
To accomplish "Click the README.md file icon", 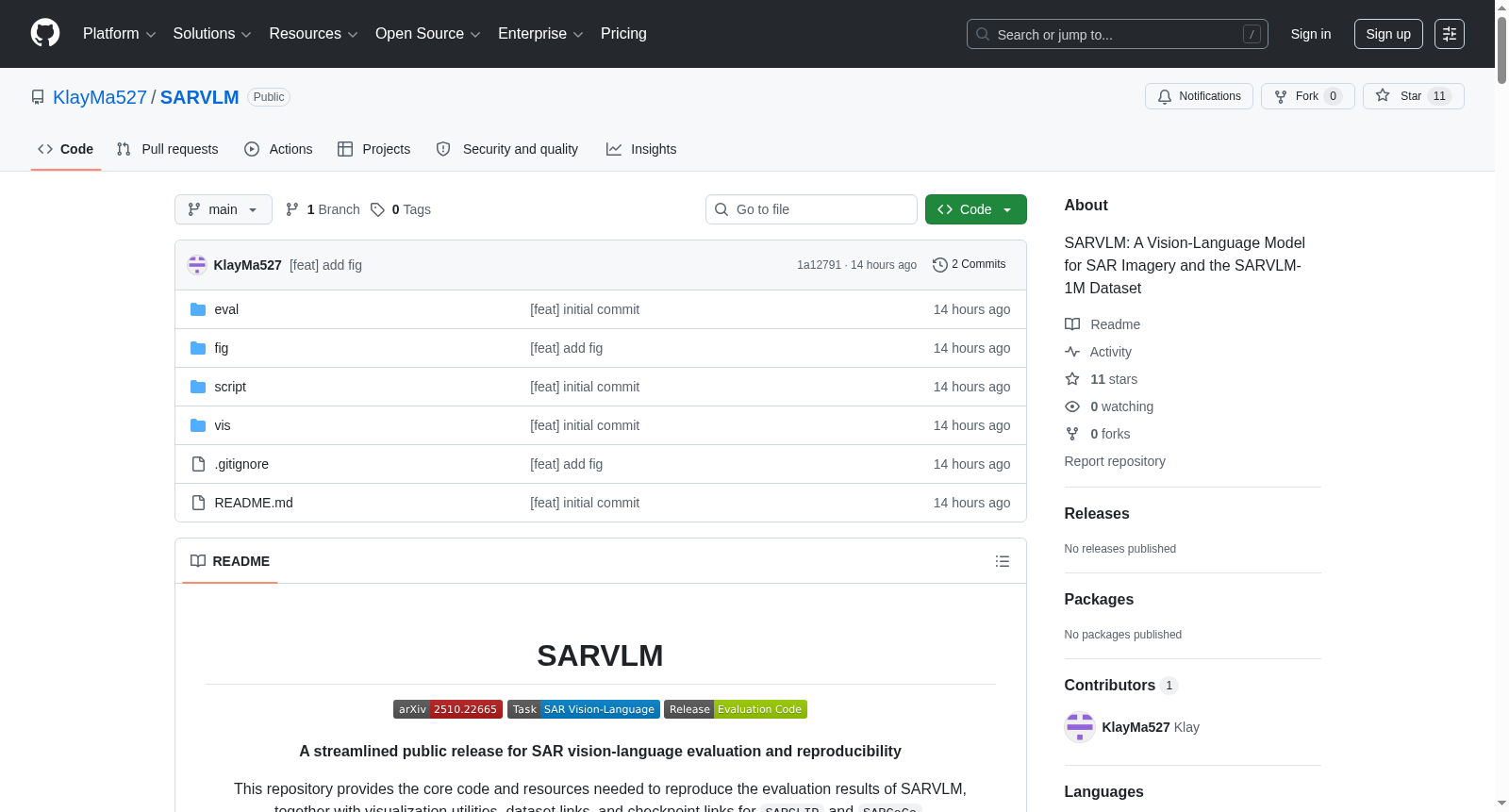I will (198, 503).
